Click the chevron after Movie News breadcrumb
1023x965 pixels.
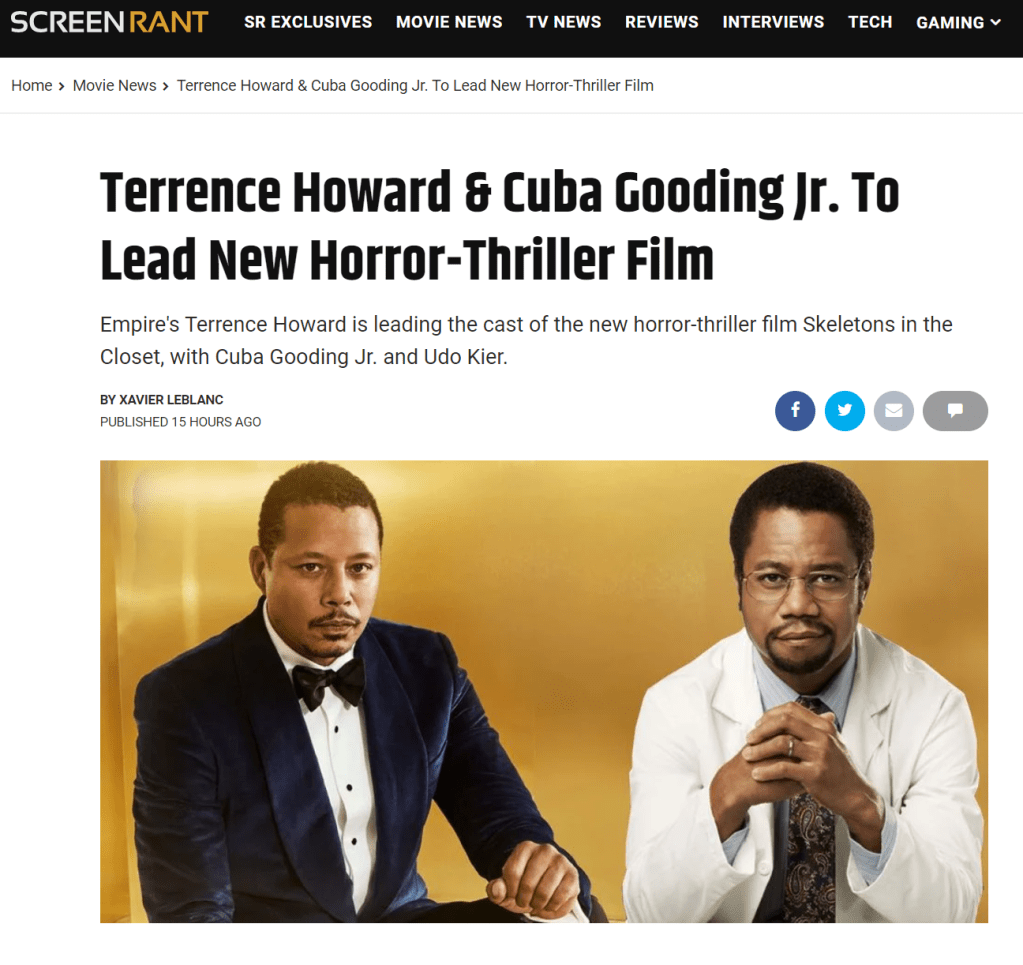[x=166, y=86]
